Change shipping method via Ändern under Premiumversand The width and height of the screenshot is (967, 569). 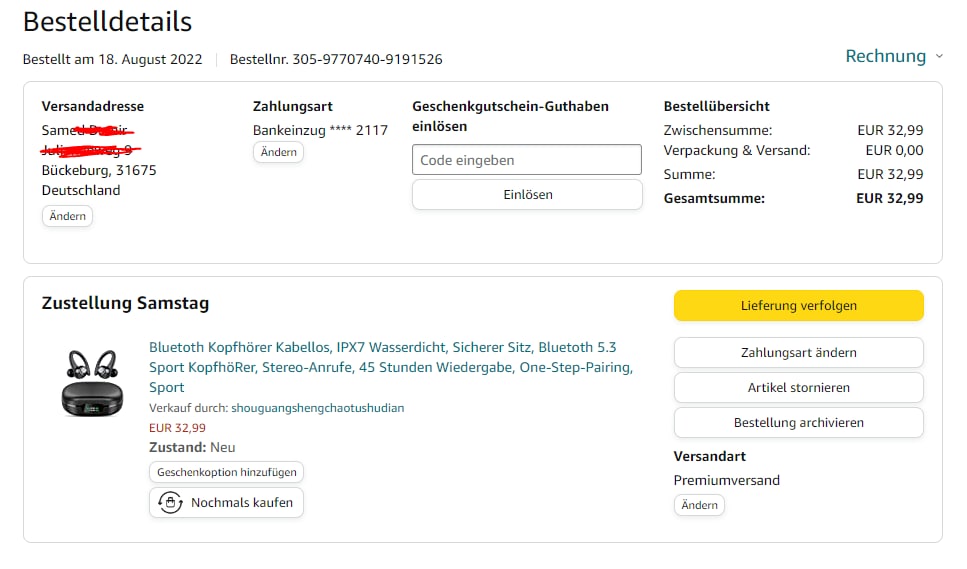tap(699, 505)
